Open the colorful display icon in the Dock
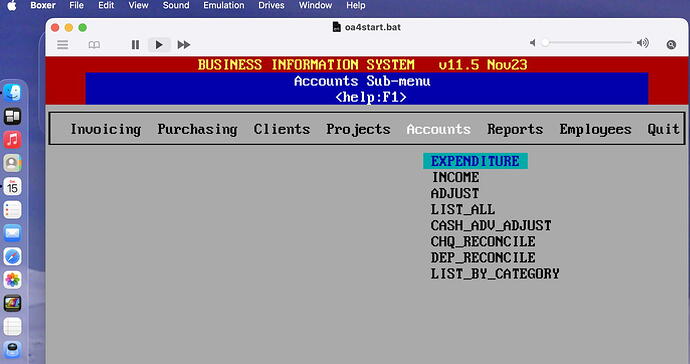 (x=12, y=303)
